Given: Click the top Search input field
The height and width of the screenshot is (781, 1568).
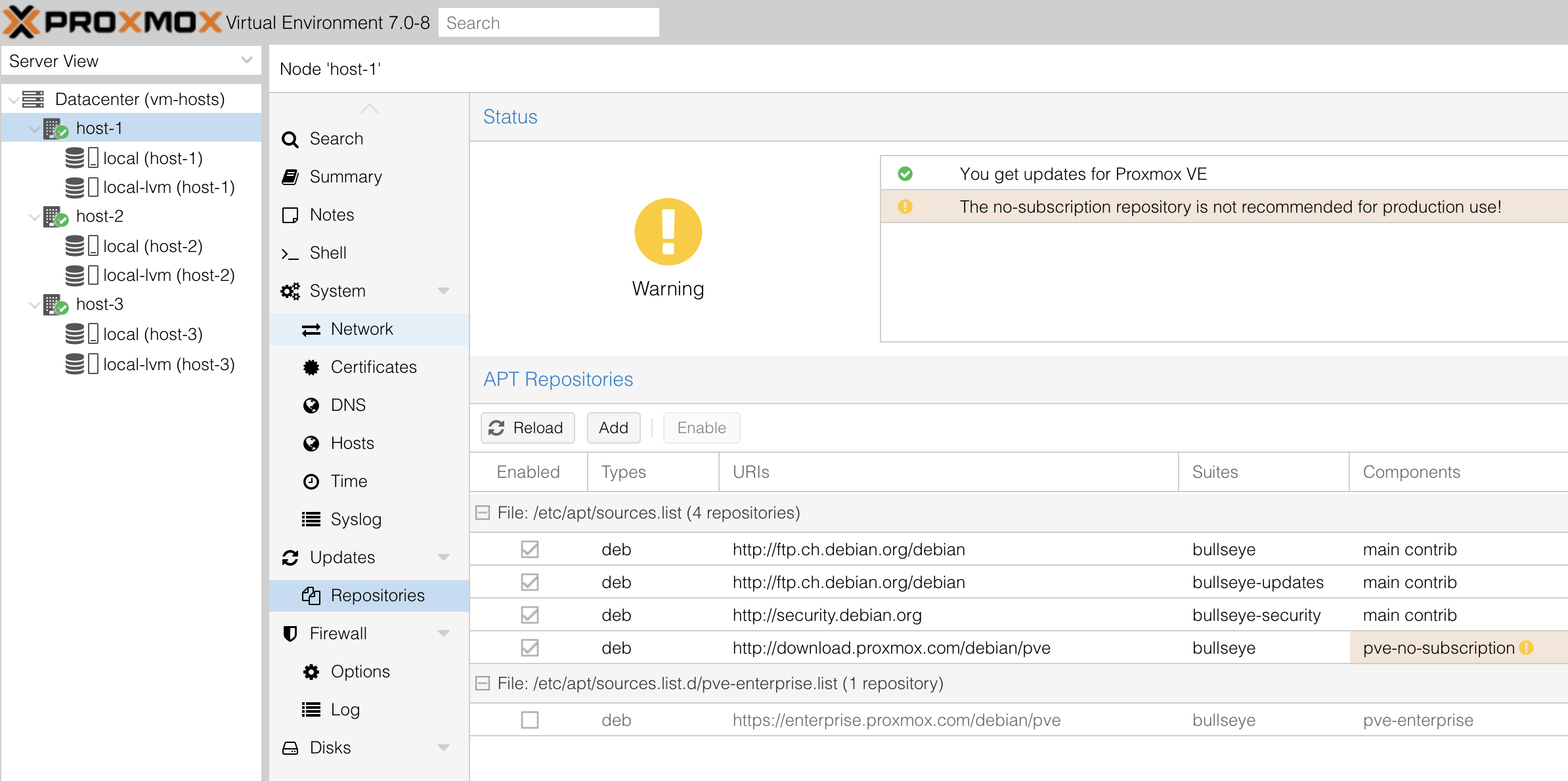Looking at the screenshot, I should (549, 23).
